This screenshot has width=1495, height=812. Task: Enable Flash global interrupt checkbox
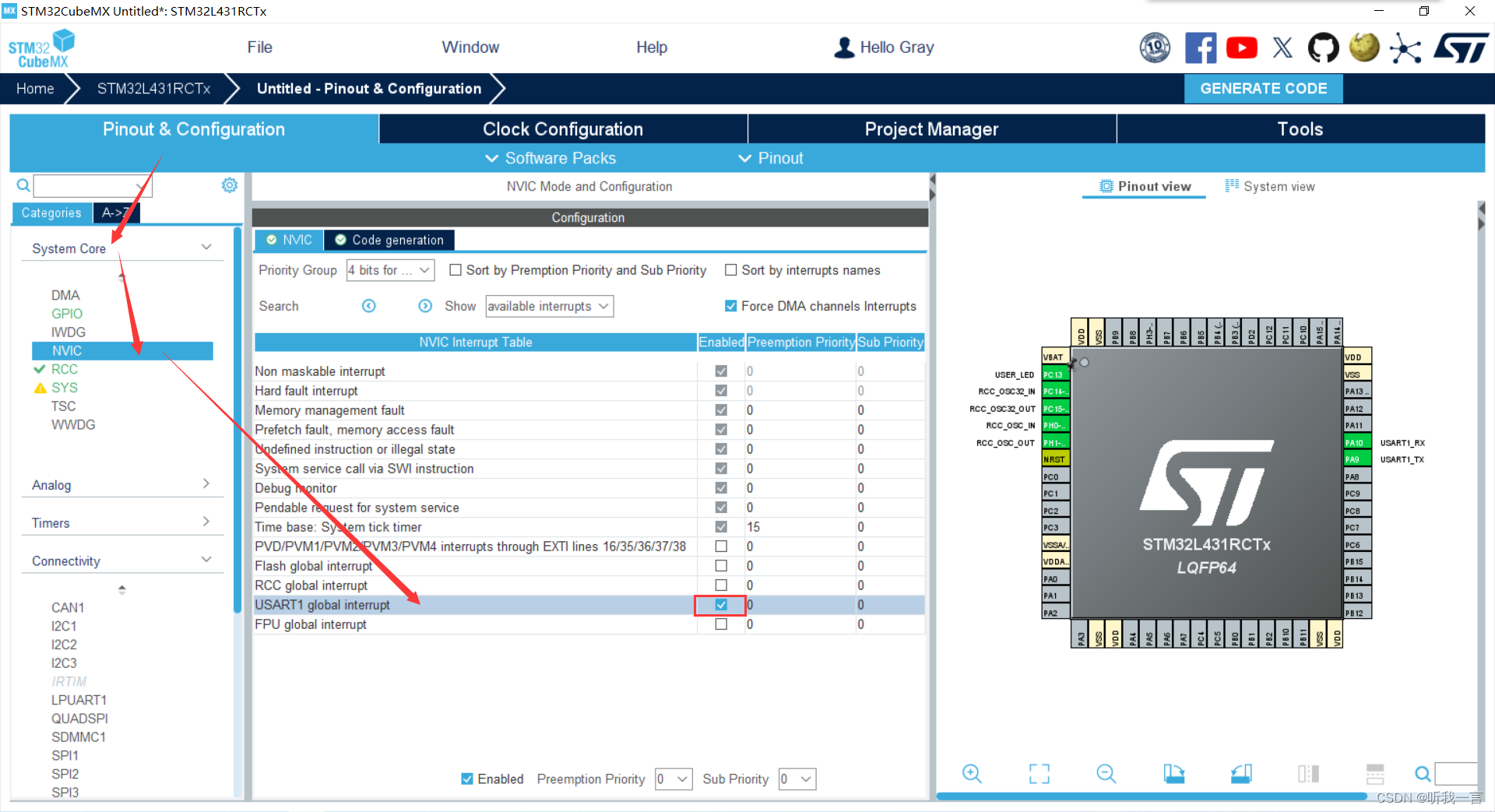tap(721, 566)
